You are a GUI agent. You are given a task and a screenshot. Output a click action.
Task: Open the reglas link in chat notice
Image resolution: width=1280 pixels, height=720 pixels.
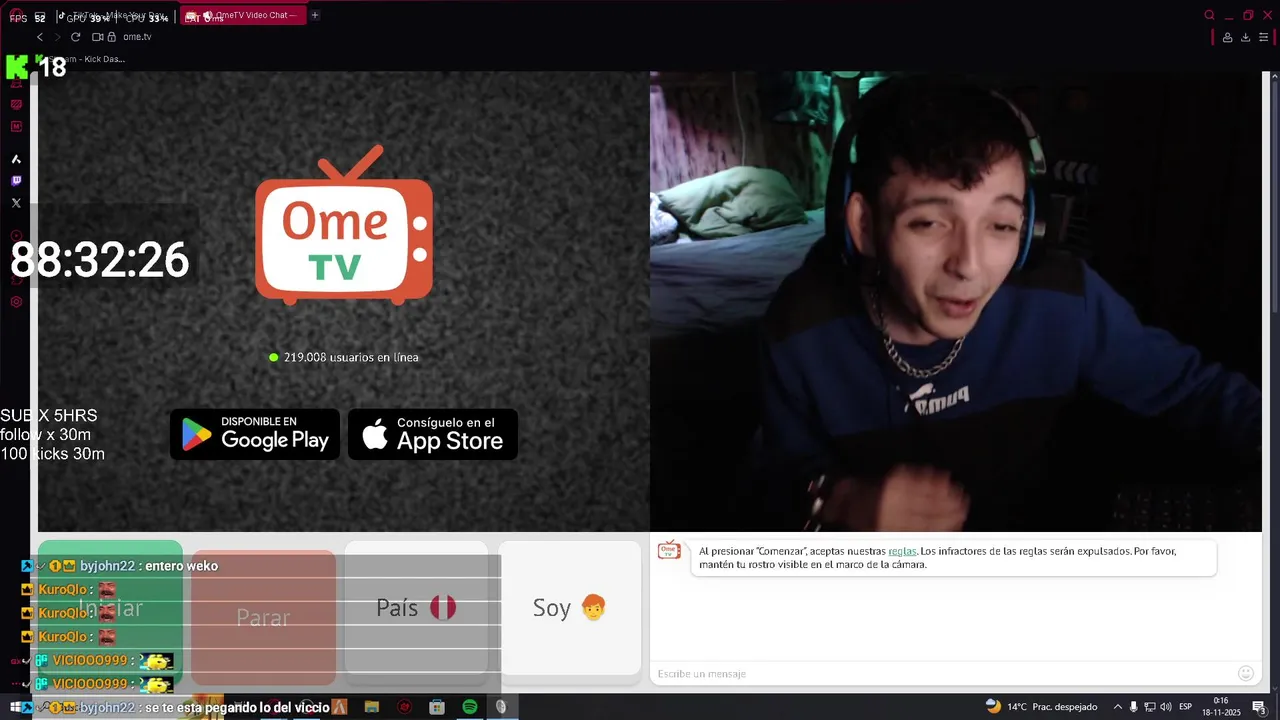click(x=902, y=551)
